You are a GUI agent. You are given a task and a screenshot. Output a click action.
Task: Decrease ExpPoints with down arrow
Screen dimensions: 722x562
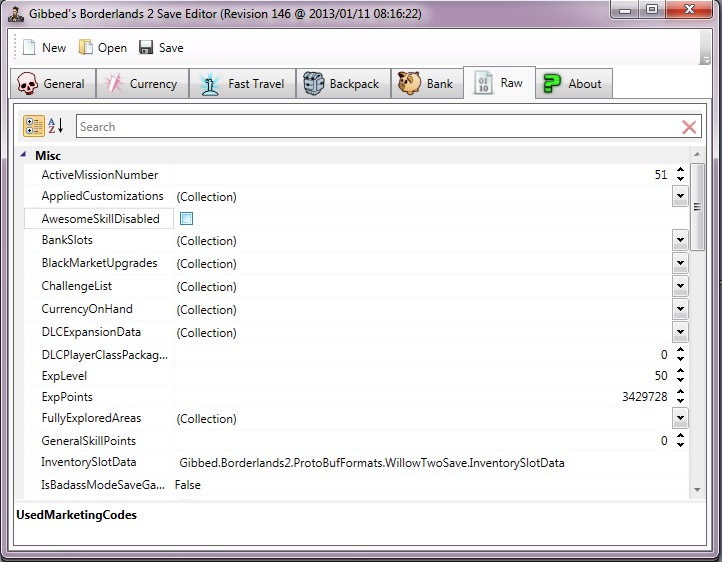pyautogui.click(x=681, y=401)
